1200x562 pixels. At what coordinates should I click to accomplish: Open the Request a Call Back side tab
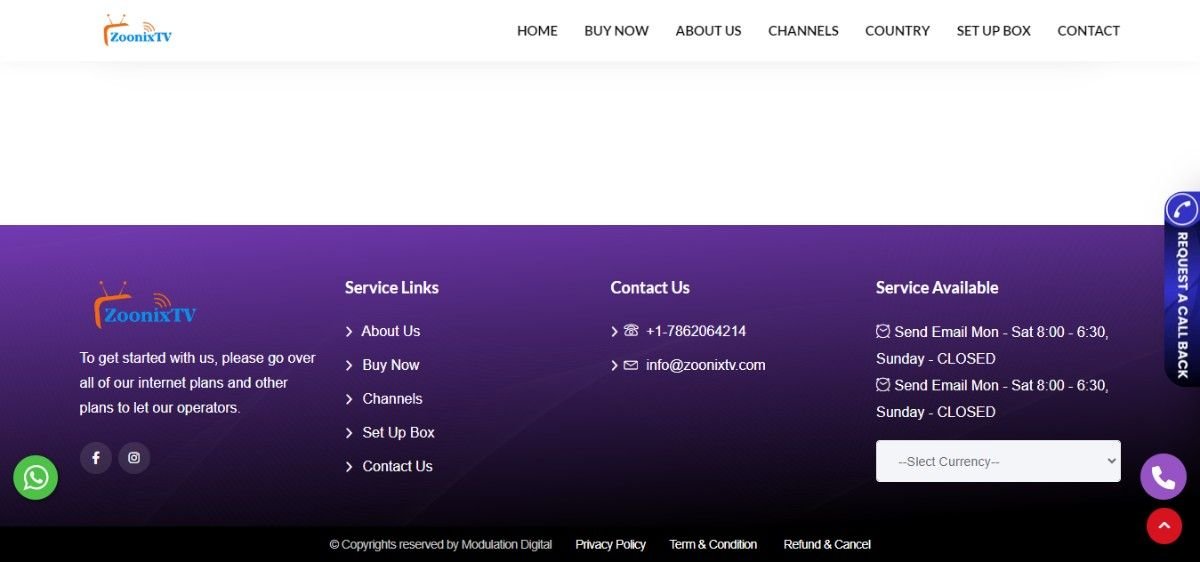(1182, 290)
